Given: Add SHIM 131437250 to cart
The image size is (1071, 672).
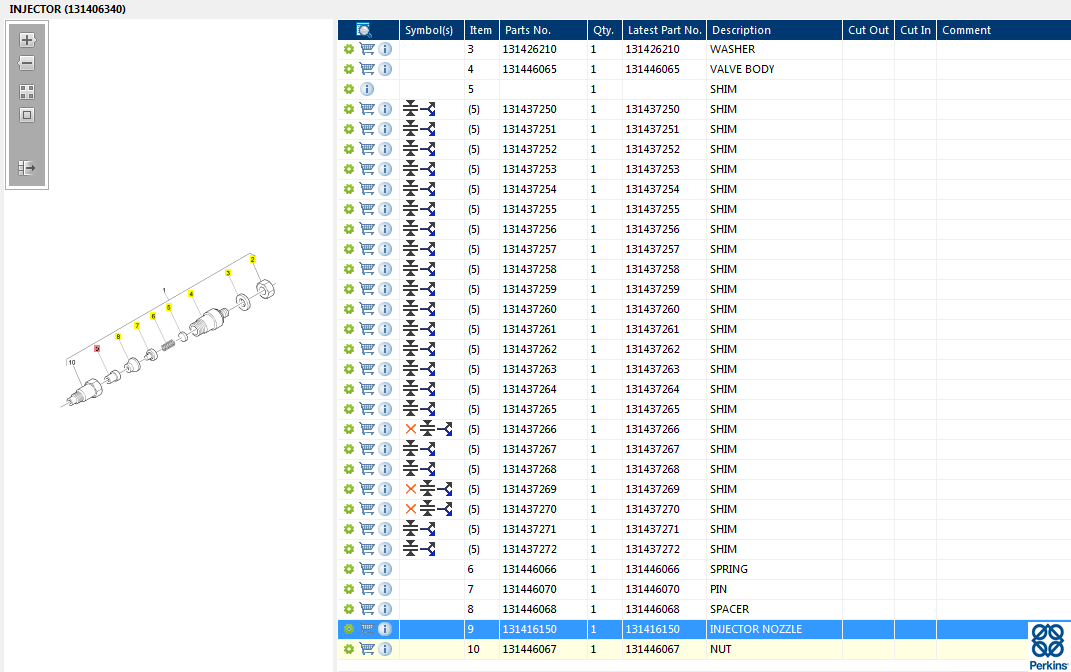Looking at the screenshot, I should (x=367, y=109).
